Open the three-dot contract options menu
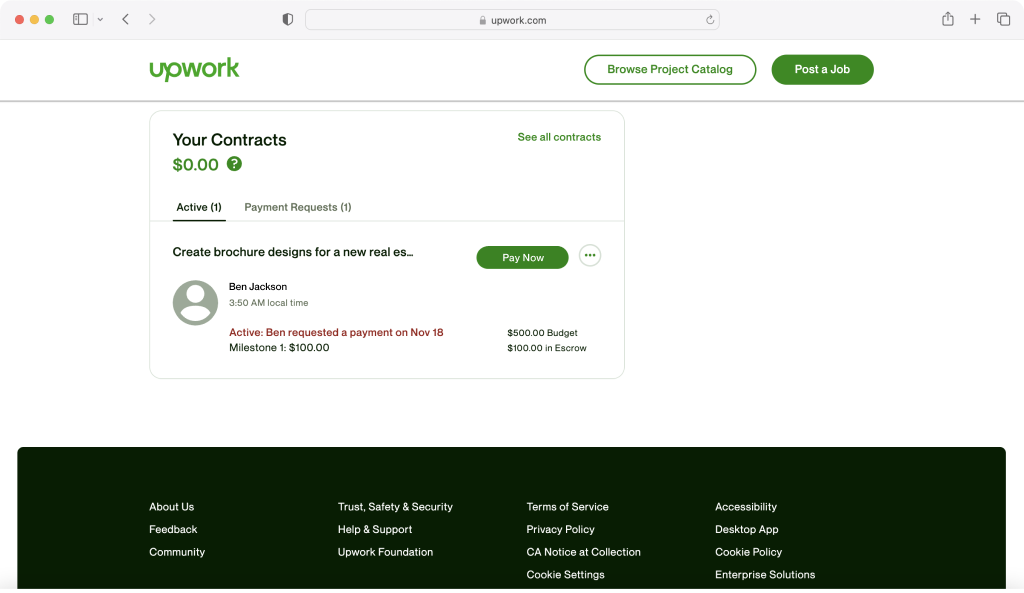This screenshot has width=1024, height=593. click(590, 256)
